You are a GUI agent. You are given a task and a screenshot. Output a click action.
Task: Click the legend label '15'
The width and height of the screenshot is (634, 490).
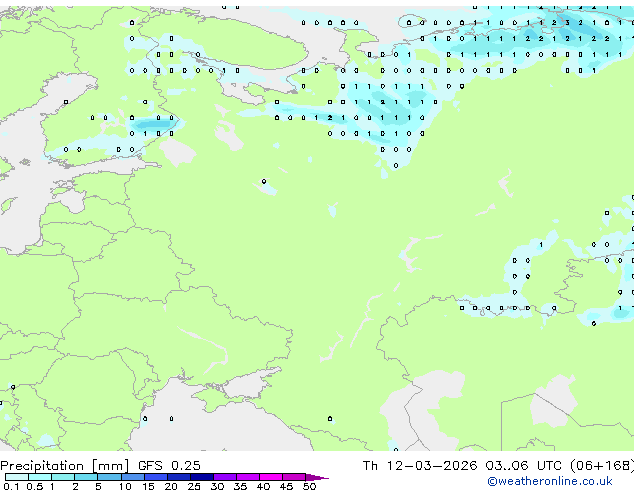(148, 486)
